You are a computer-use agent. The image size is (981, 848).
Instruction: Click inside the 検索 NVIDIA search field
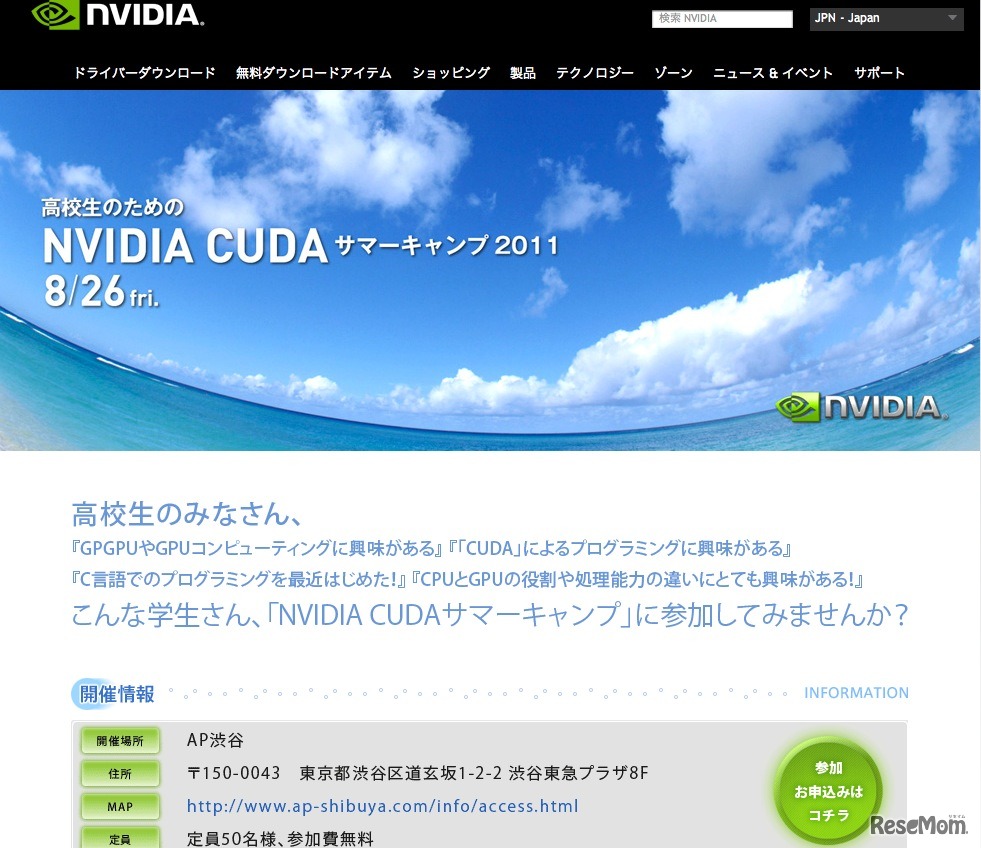[x=722, y=18]
